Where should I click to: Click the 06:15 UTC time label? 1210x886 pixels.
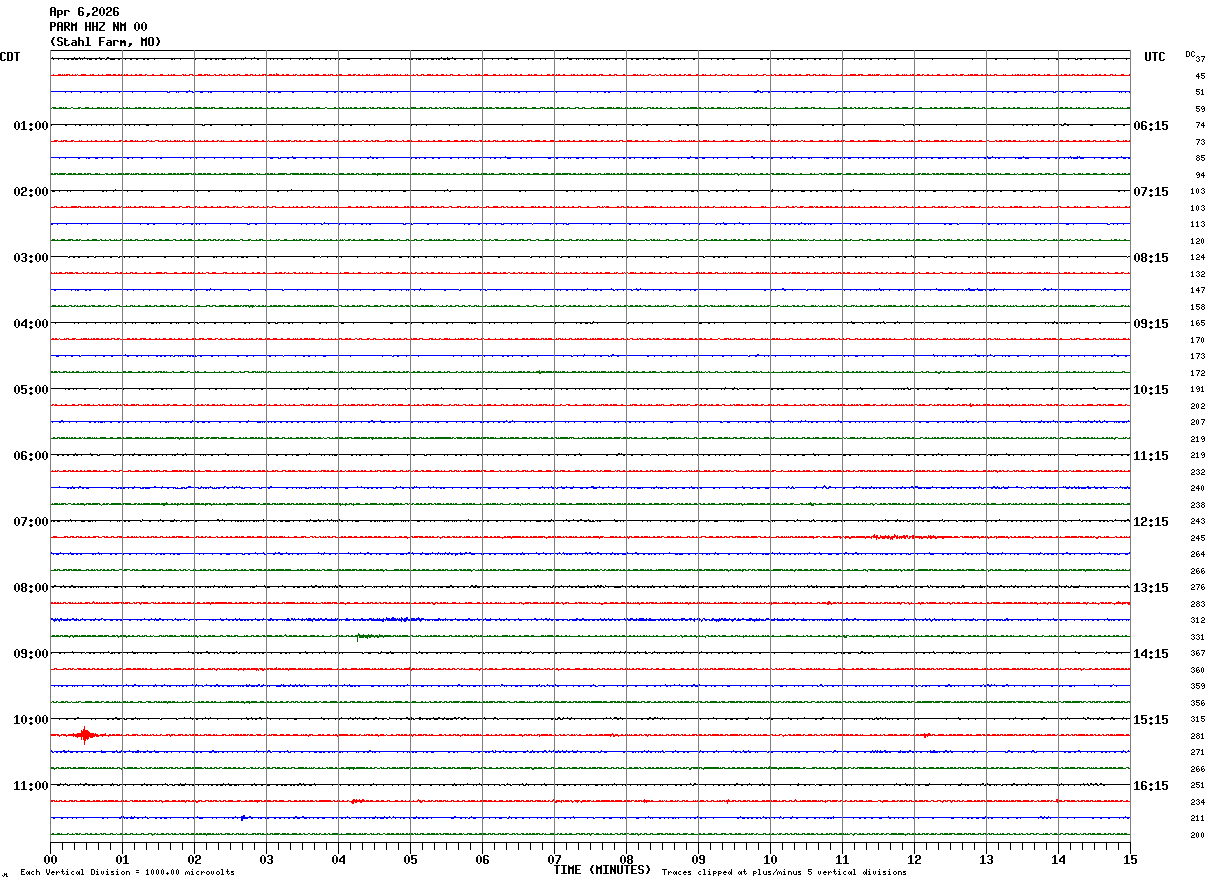click(x=1151, y=126)
